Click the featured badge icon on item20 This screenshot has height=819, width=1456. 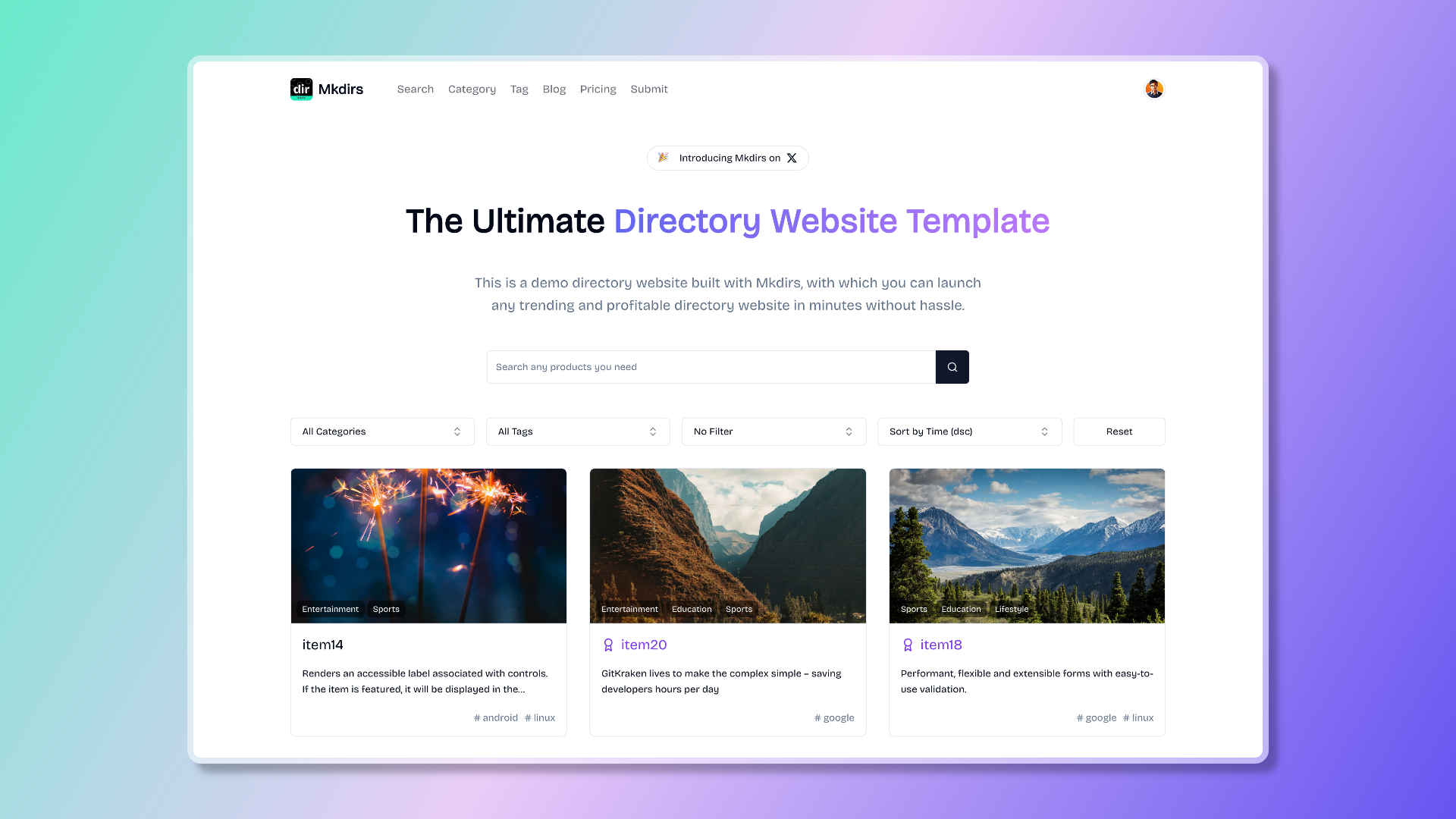(x=608, y=644)
